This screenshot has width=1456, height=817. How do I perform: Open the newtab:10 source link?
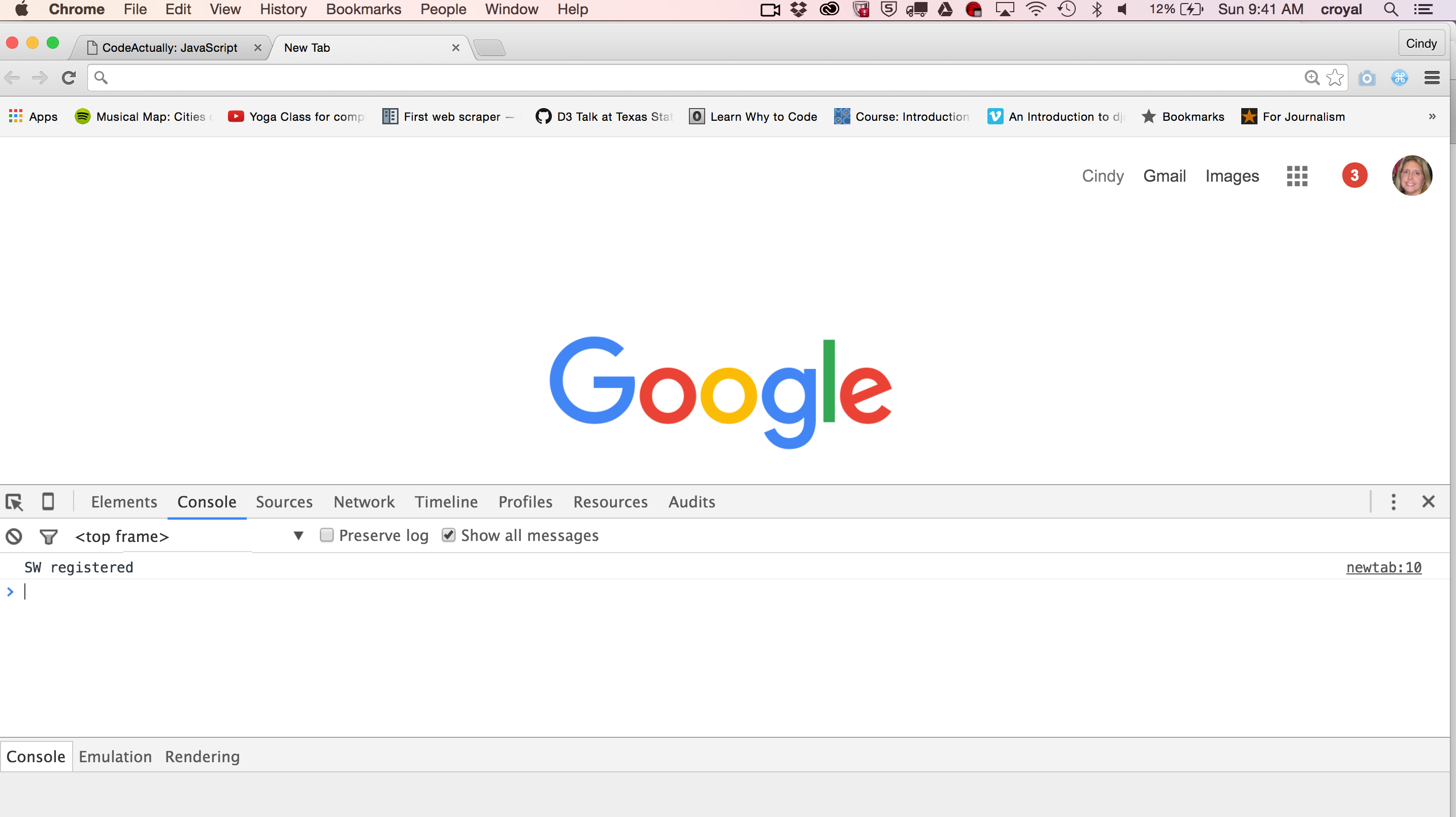(1383, 567)
